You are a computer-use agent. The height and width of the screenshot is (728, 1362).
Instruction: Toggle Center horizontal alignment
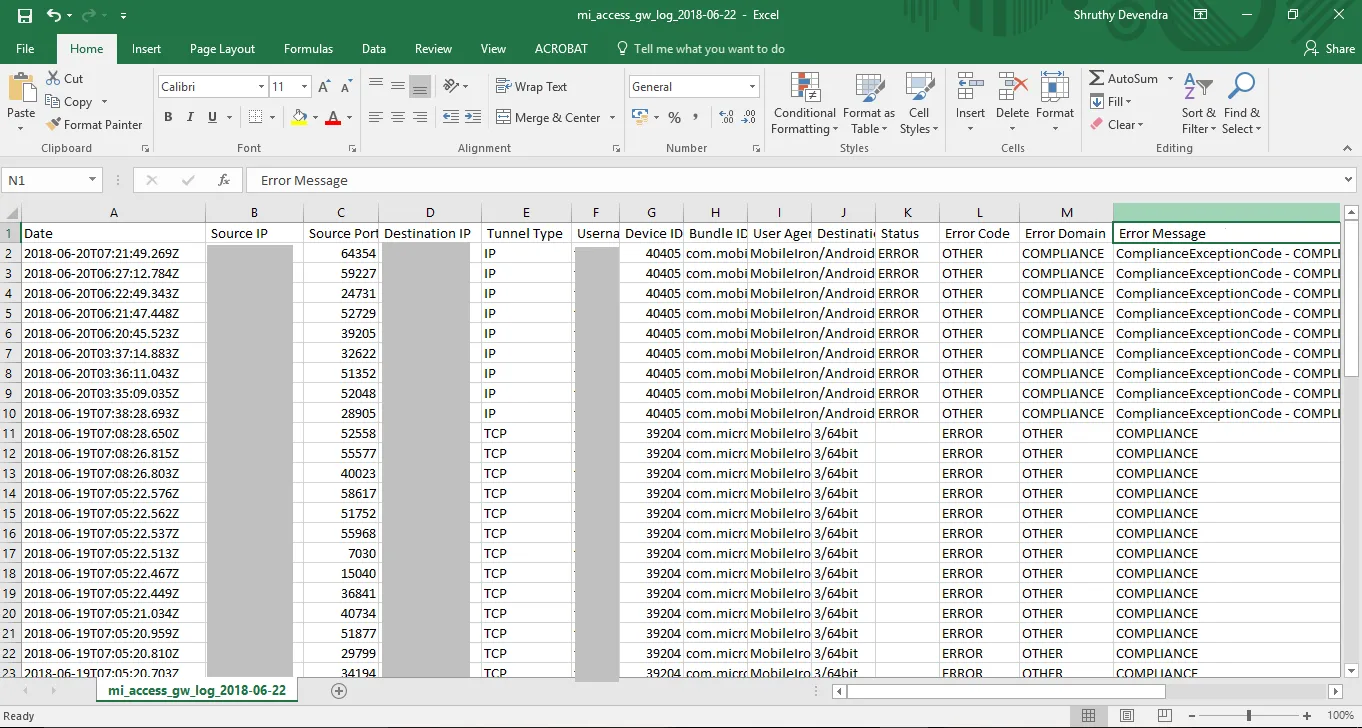coord(397,117)
